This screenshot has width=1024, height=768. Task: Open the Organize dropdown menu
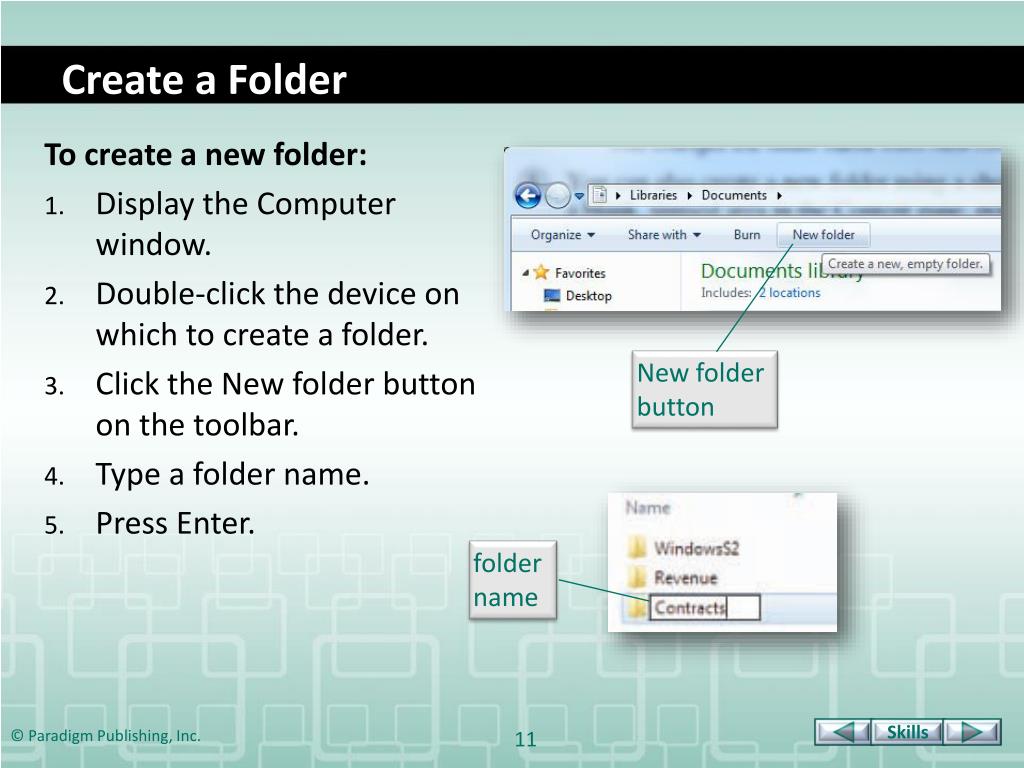562,234
